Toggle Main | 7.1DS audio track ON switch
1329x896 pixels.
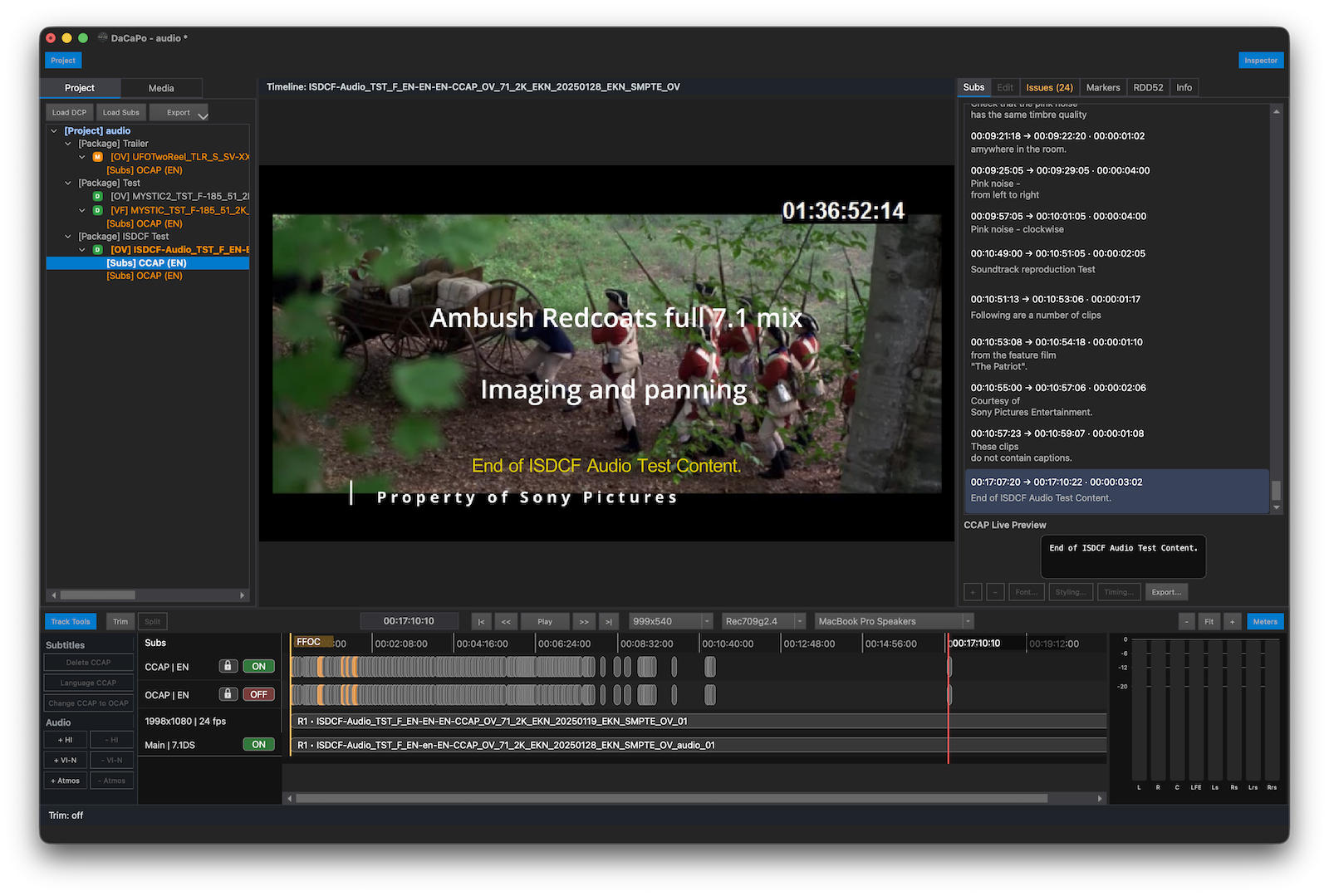point(258,744)
